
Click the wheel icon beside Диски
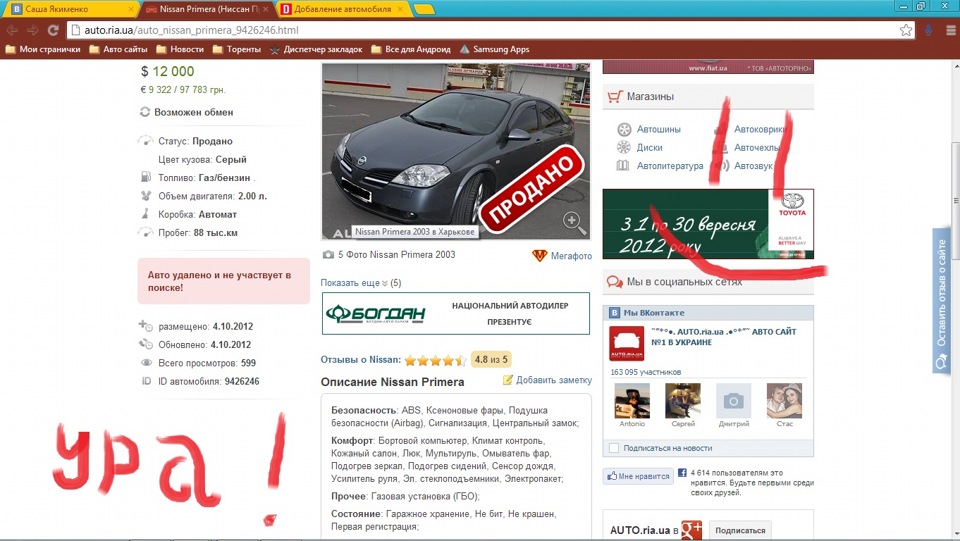click(x=623, y=147)
